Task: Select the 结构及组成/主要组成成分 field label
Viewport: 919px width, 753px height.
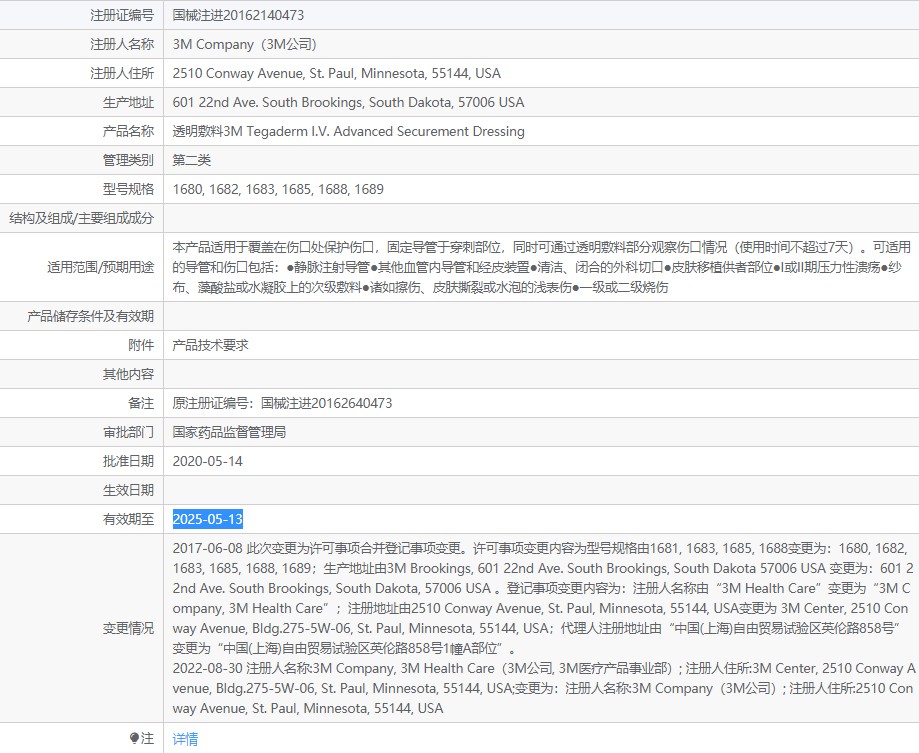Action: tap(81, 219)
